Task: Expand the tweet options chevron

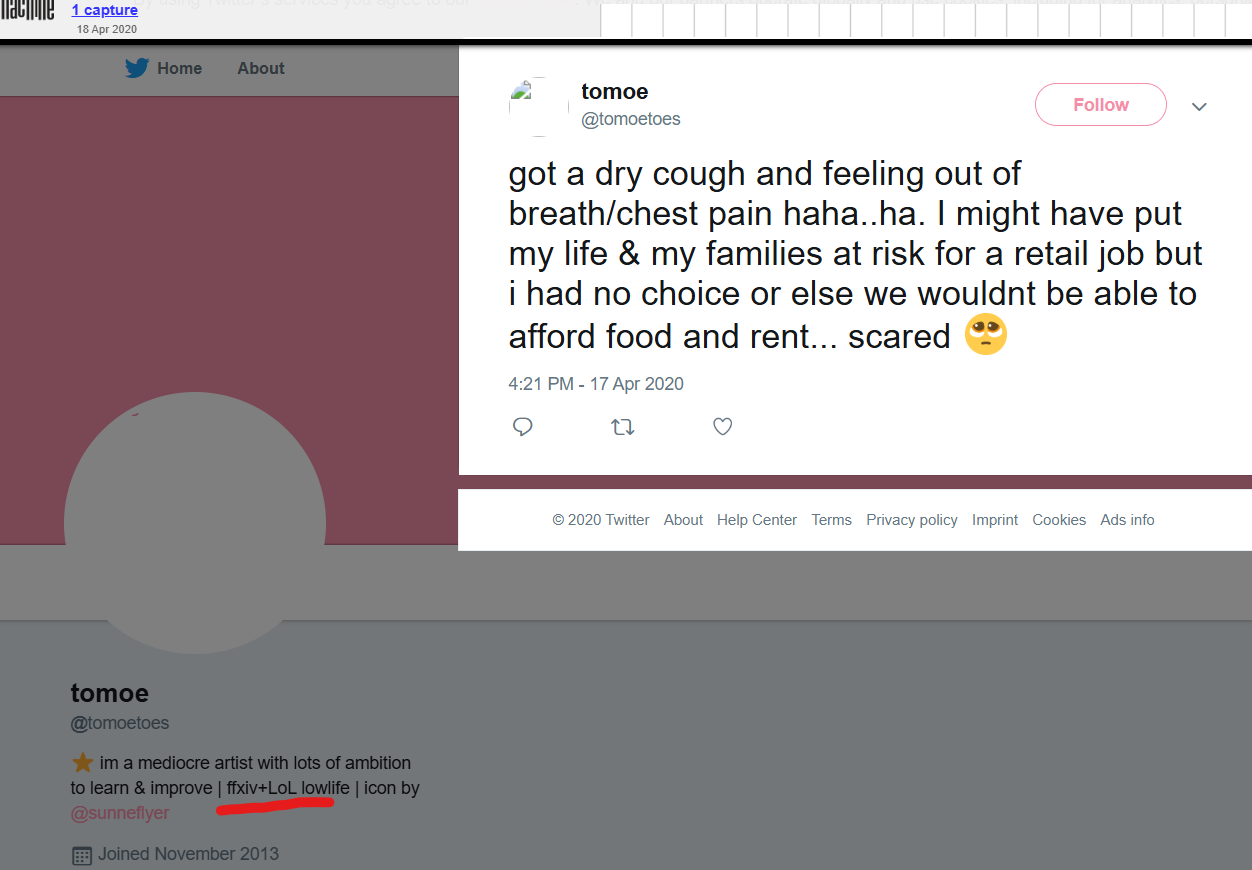Action: [1199, 106]
